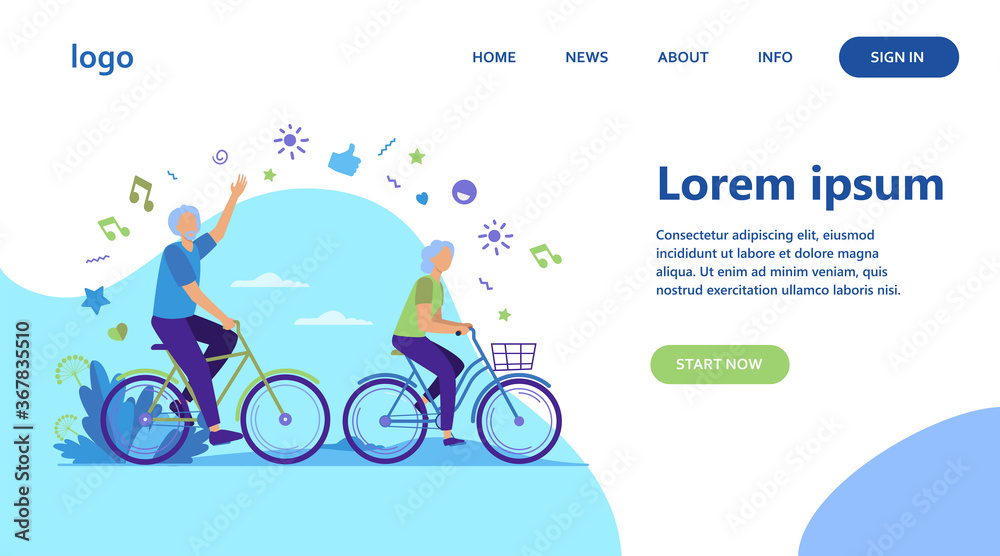1000x556 pixels.
Task: Click the front wheel of the woman's bicycle
Action: coord(519,421)
